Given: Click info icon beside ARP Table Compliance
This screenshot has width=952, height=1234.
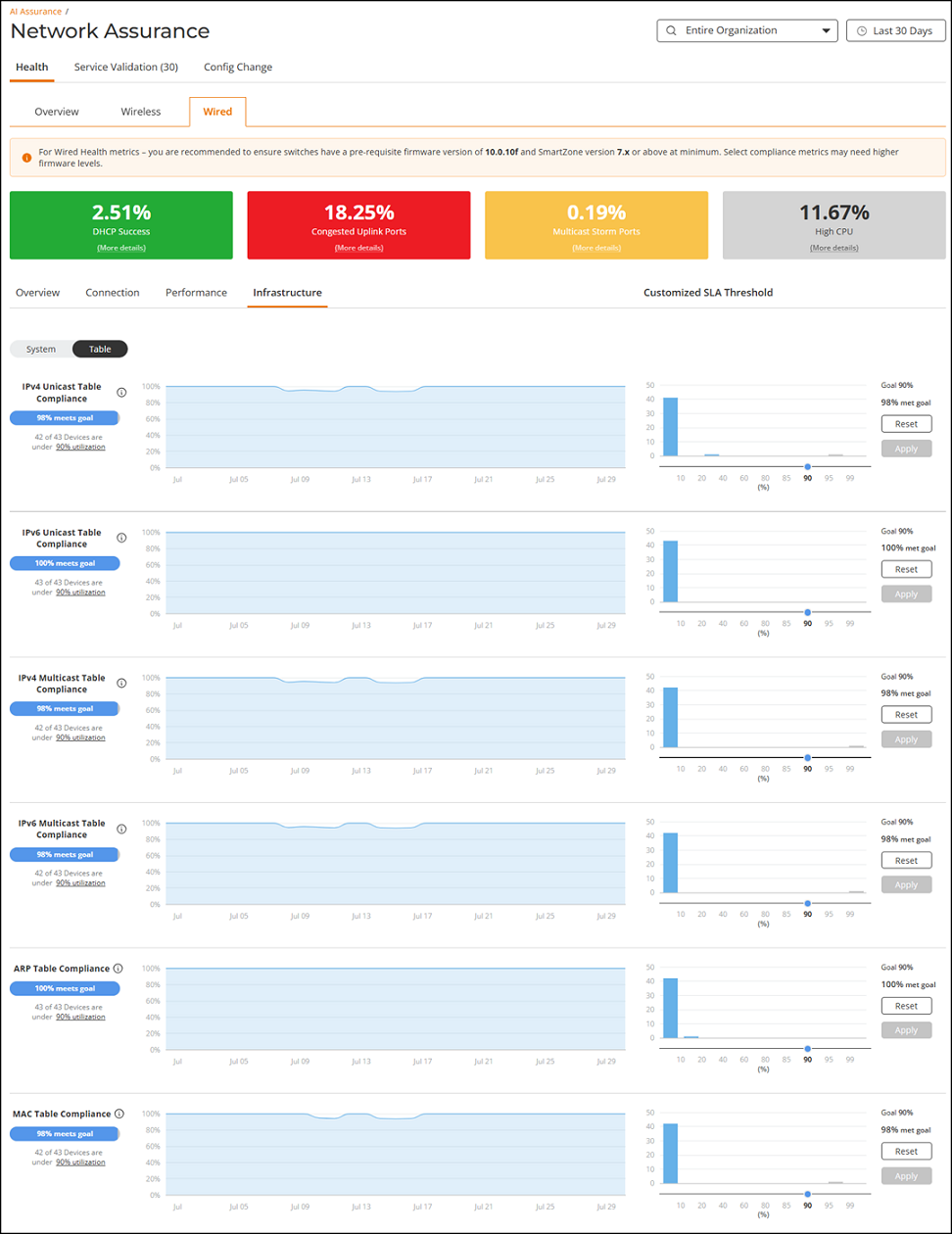Looking at the screenshot, I should [118, 969].
